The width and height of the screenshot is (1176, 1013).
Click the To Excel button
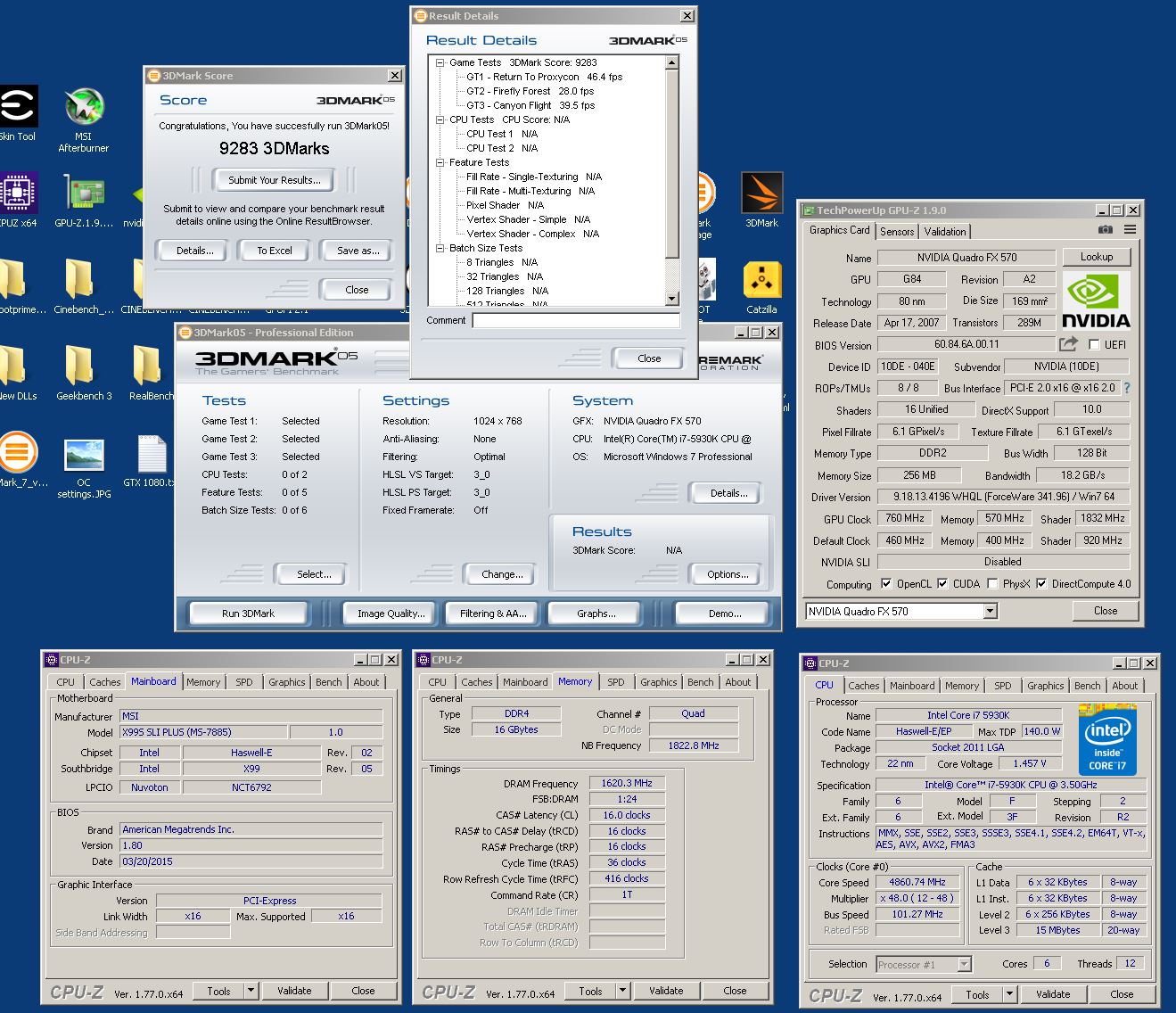(275, 251)
